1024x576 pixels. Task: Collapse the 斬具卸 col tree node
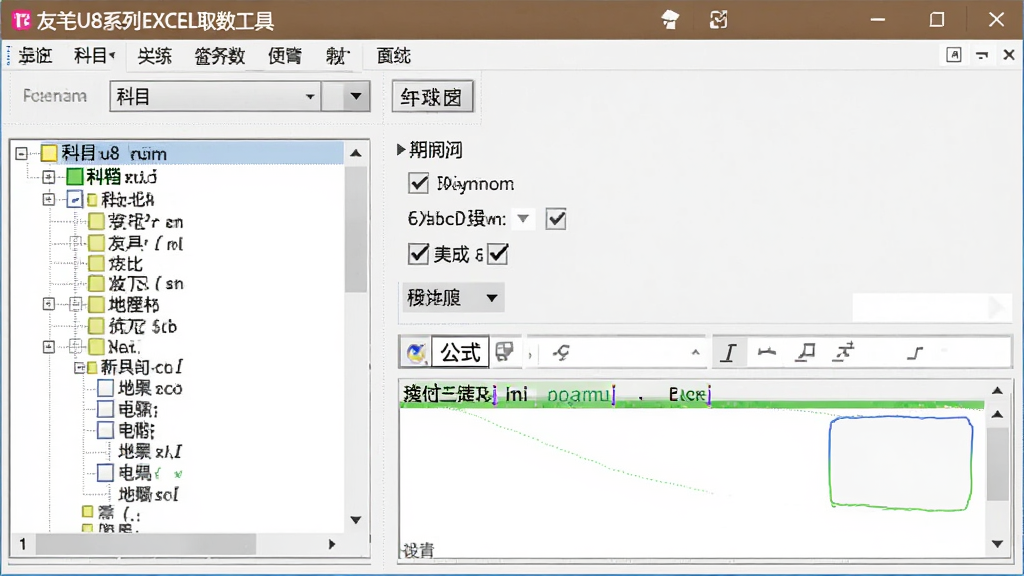(x=79, y=368)
